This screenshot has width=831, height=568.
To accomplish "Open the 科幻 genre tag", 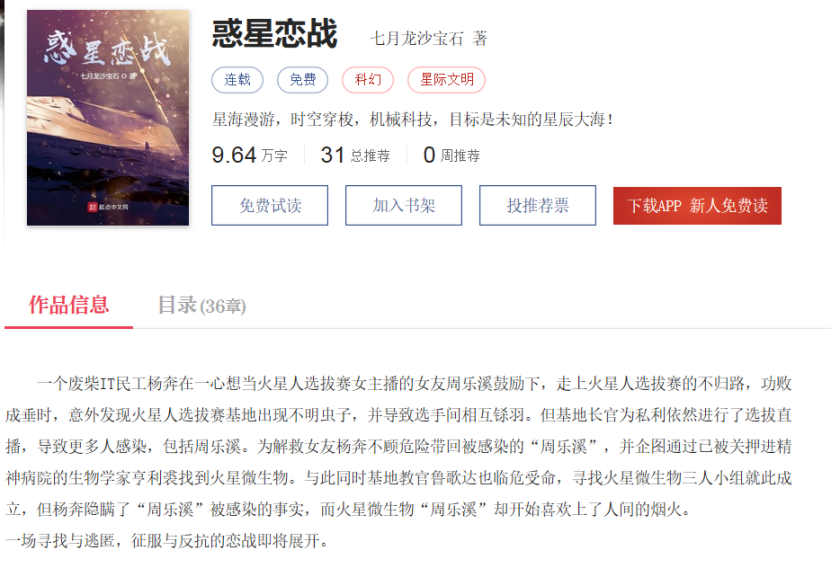I will tap(368, 80).
